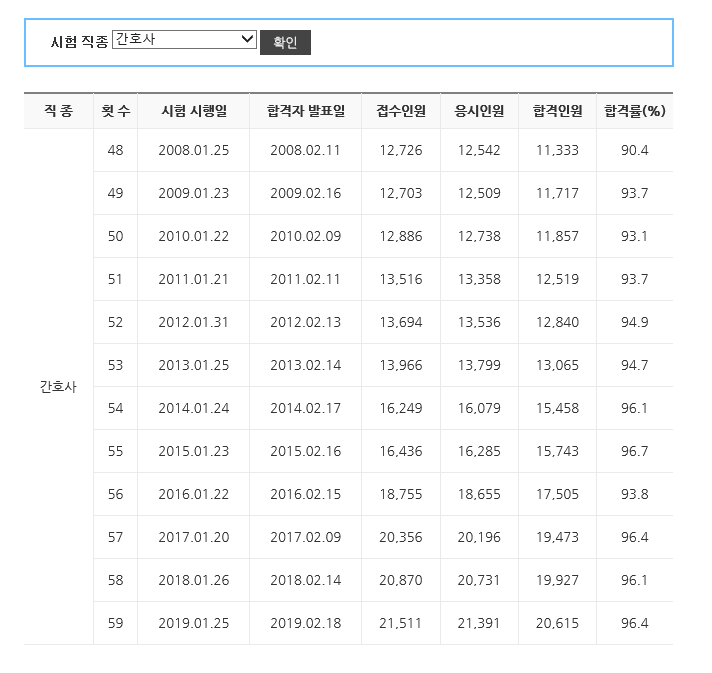The height and width of the screenshot is (673, 712).
Task: Click applicants value 21,511
Action: point(401,624)
